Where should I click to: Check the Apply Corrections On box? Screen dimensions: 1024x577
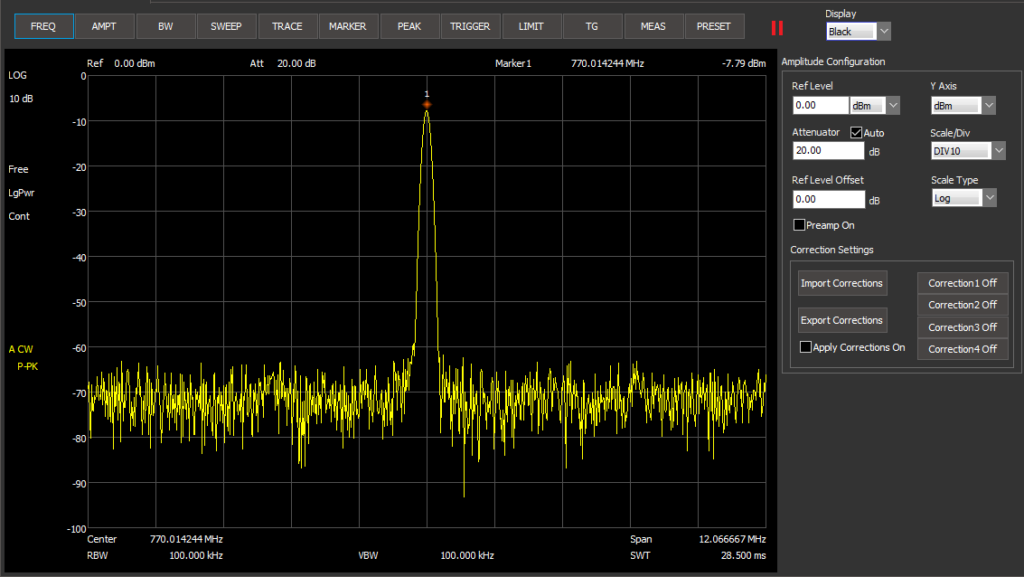[806, 347]
